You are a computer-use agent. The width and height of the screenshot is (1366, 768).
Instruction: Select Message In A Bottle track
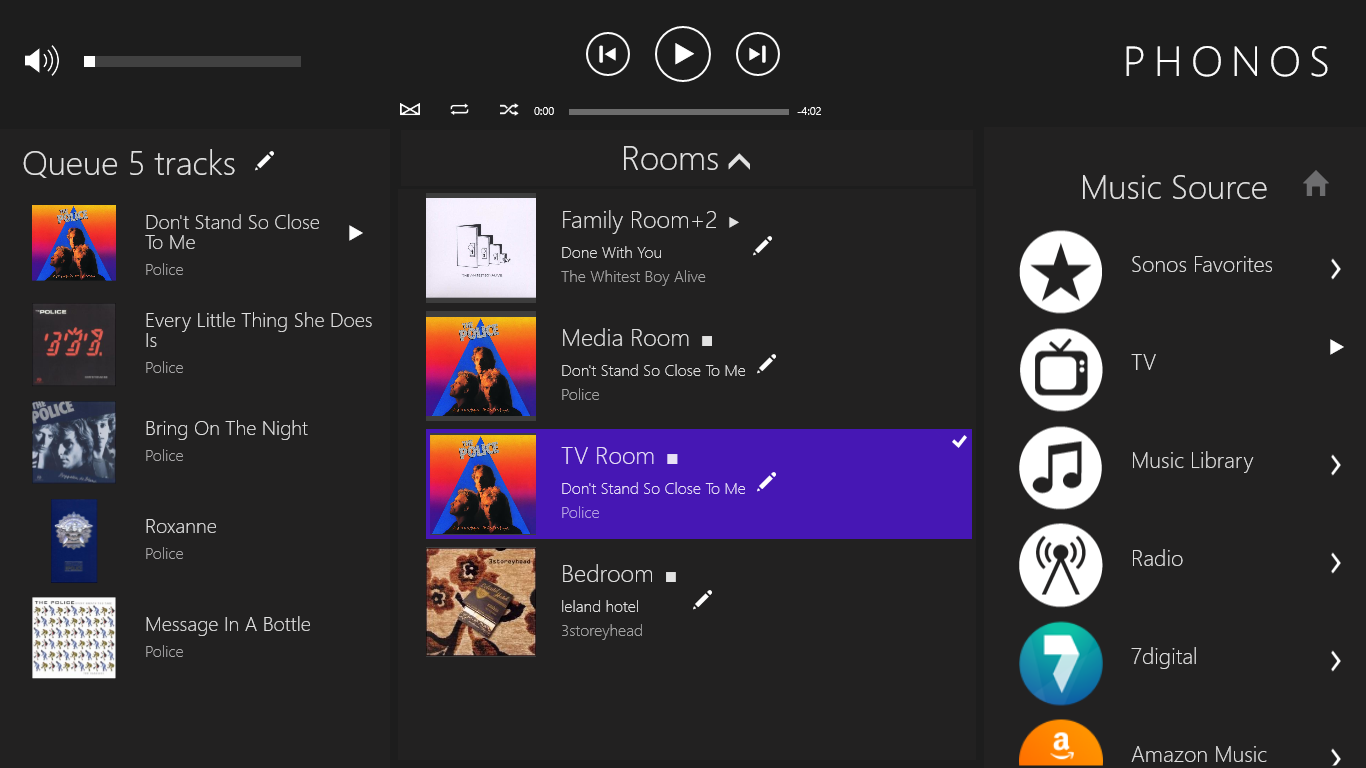[x=228, y=624]
